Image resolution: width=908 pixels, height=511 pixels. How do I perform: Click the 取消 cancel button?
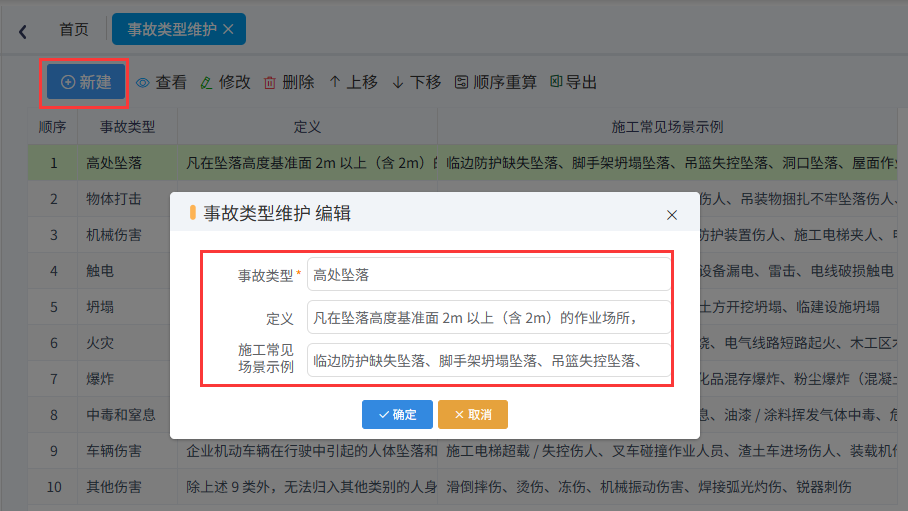click(x=473, y=414)
